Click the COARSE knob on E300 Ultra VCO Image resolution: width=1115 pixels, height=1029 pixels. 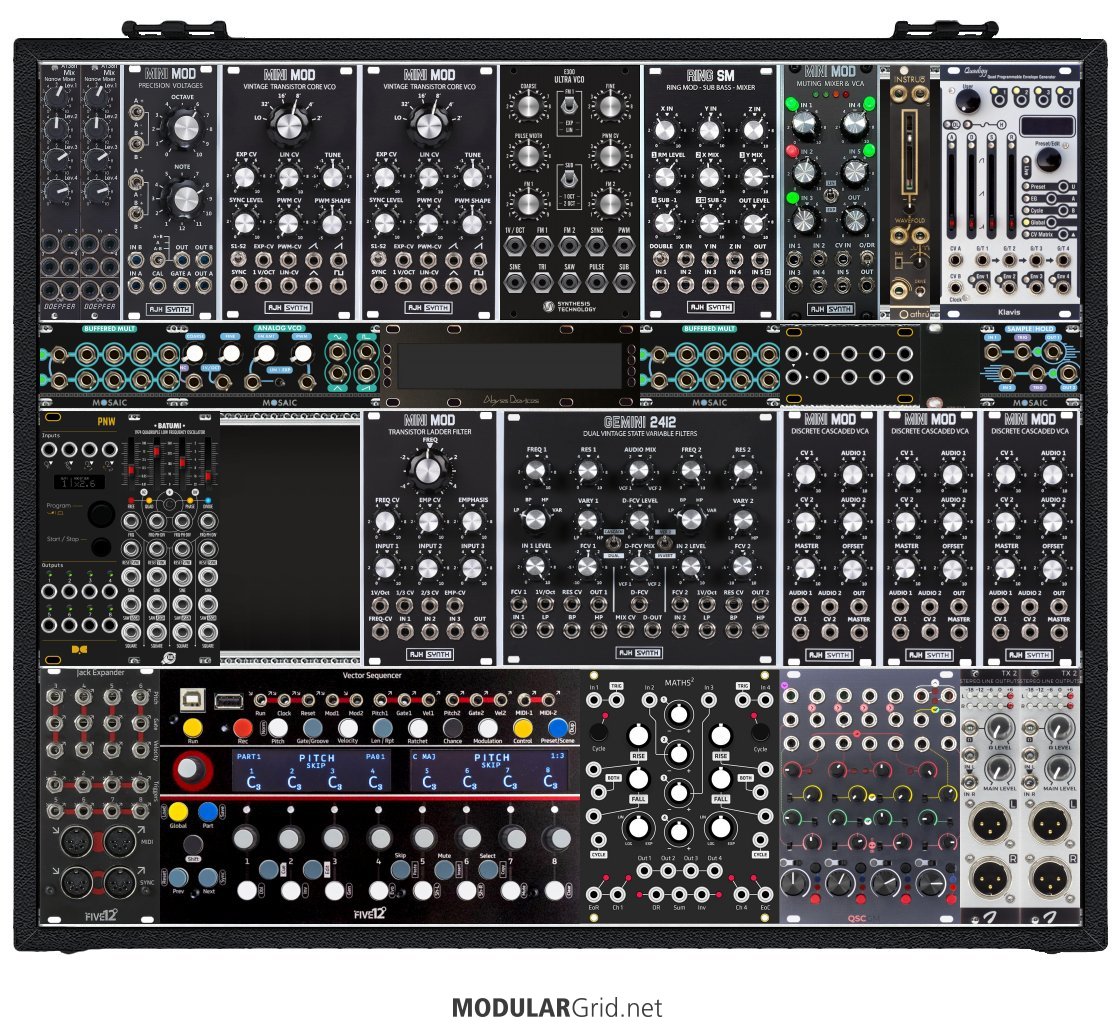tap(528, 107)
